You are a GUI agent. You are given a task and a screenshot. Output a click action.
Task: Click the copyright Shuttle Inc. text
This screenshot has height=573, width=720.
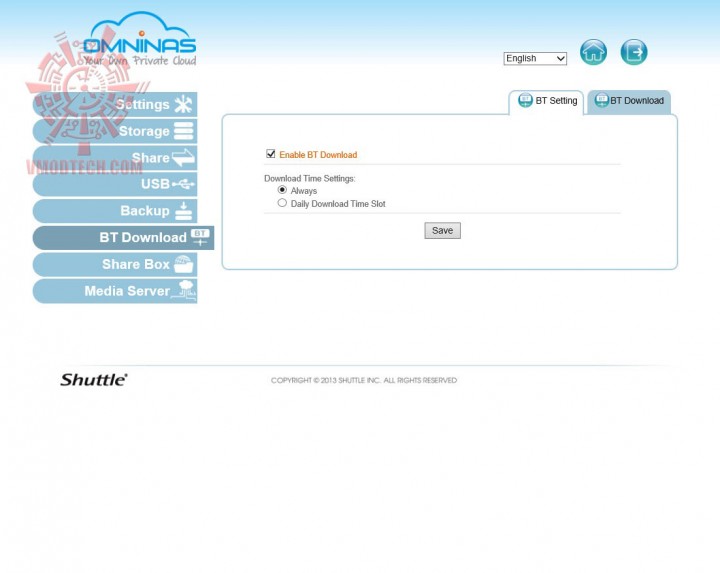[x=364, y=380]
